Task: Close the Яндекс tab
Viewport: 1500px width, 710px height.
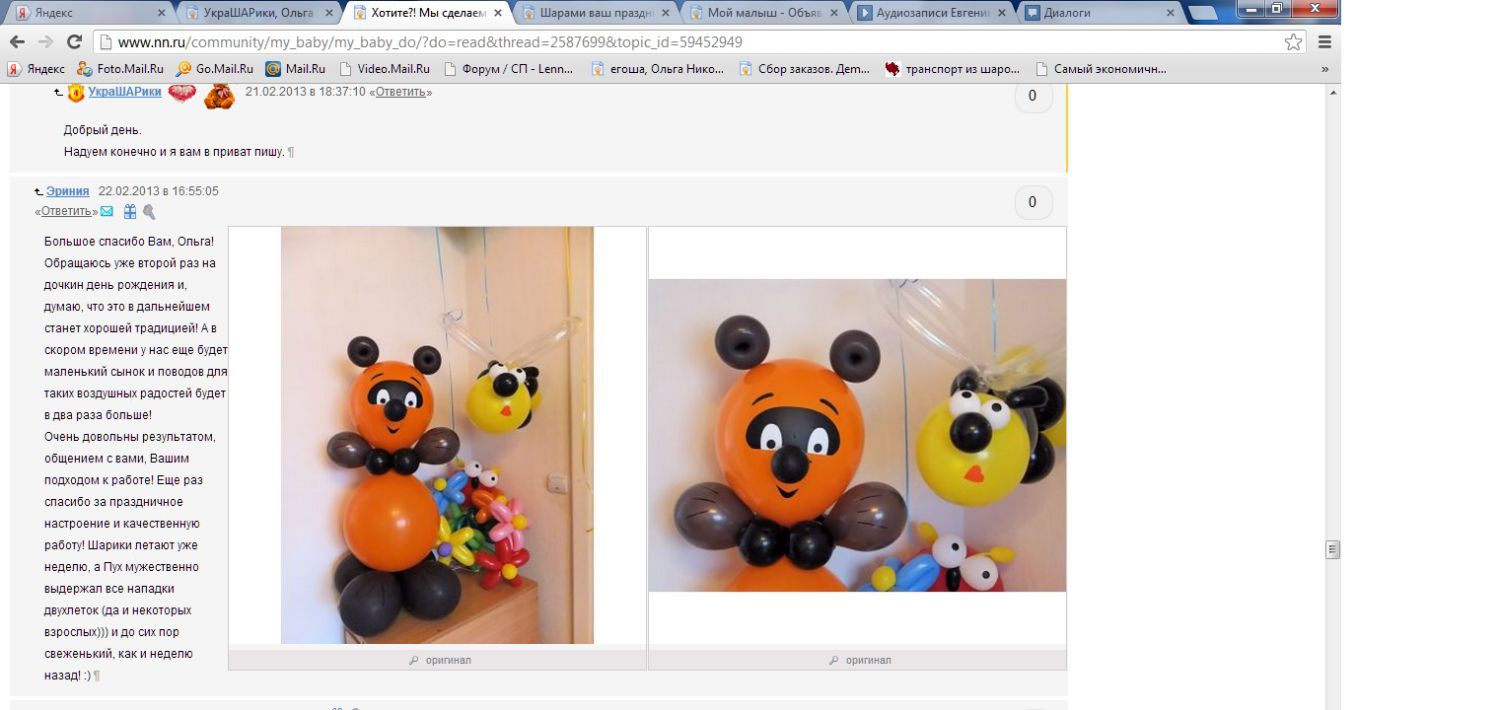Action: tap(162, 13)
